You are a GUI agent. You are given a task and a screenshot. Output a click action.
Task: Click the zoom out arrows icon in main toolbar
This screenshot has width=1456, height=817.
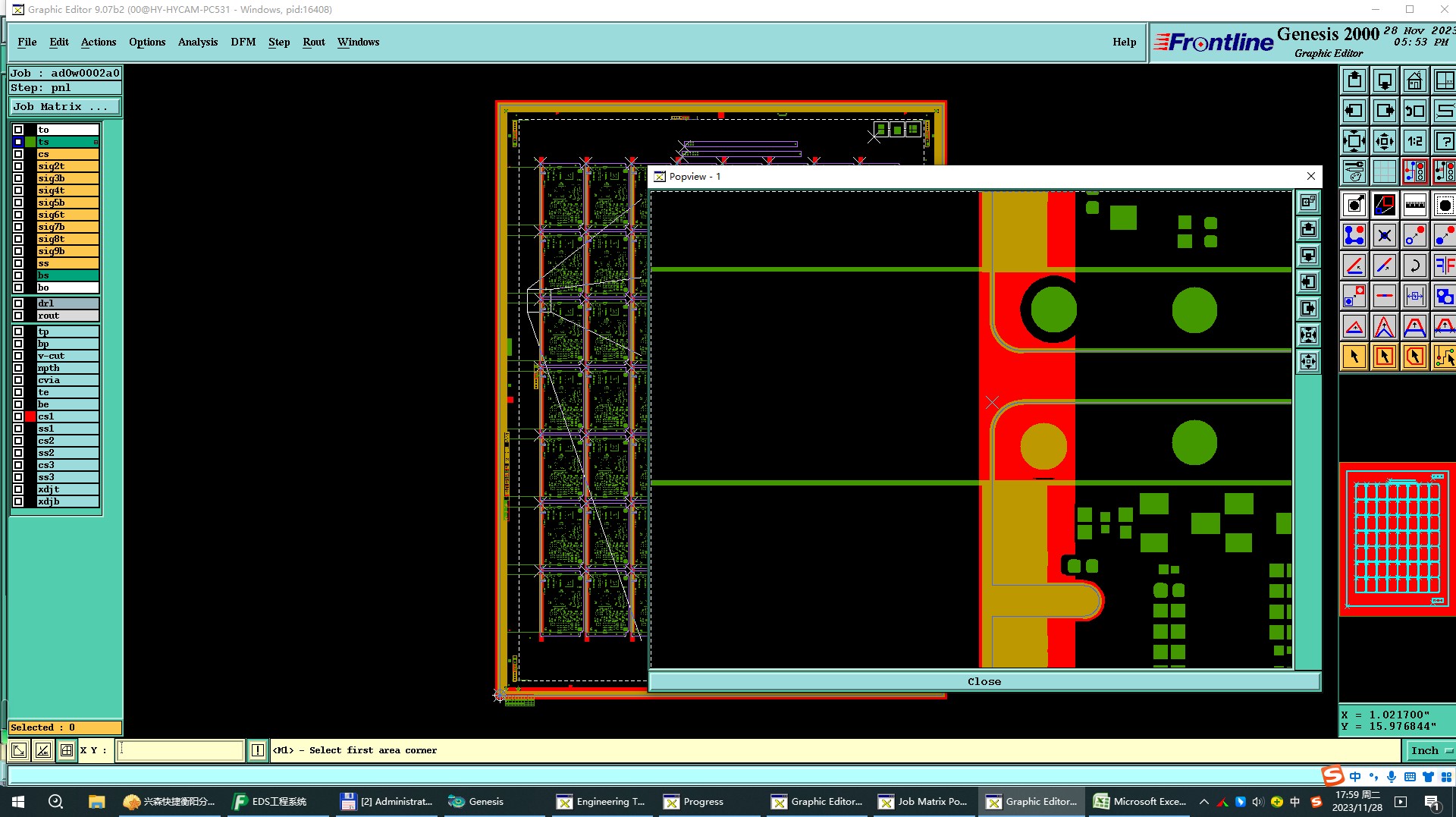(1385, 141)
